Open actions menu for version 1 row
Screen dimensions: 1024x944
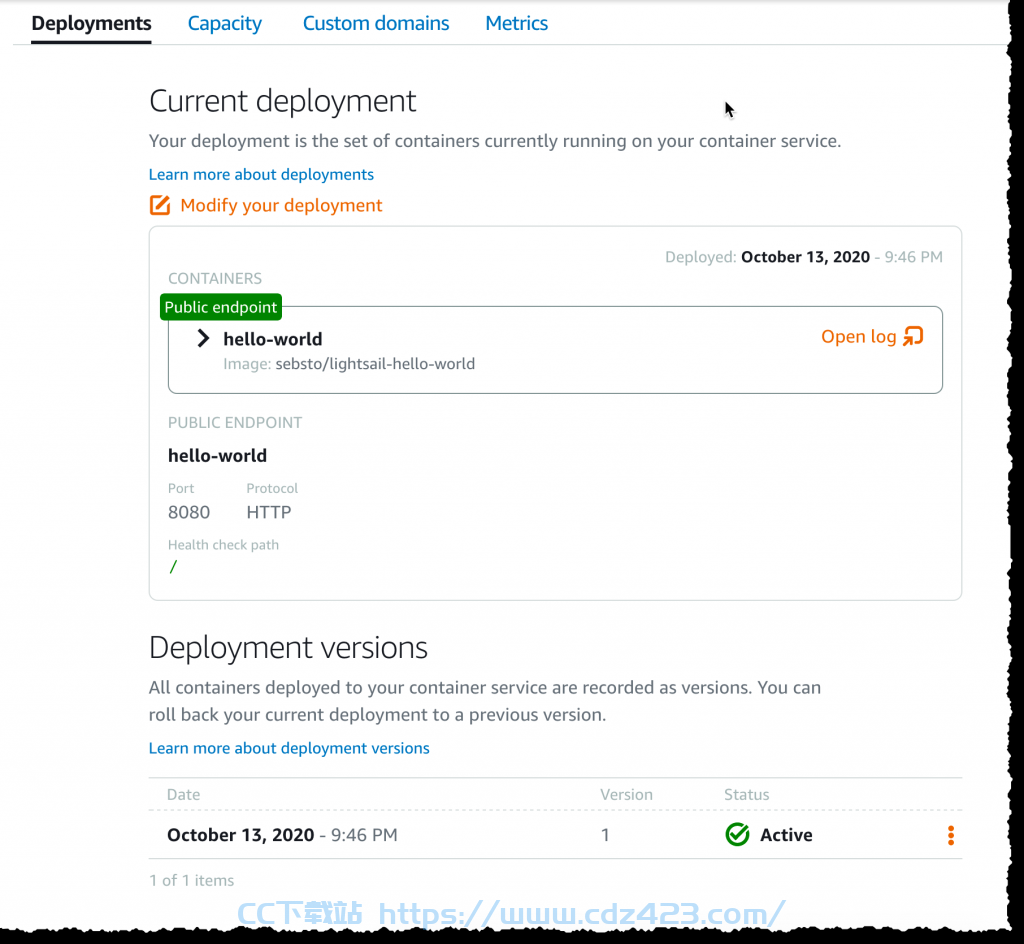point(951,835)
